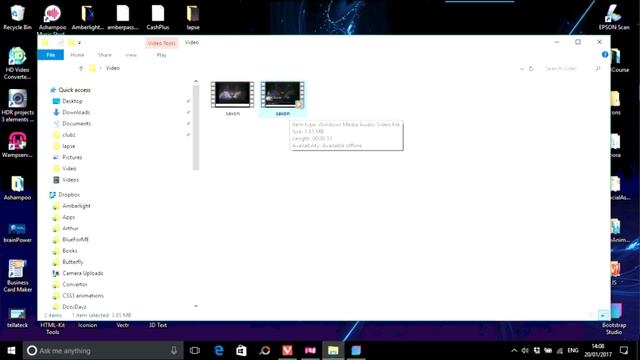Launch brainPower from the desktop
640x360 pixels.
click(x=17, y=233)
